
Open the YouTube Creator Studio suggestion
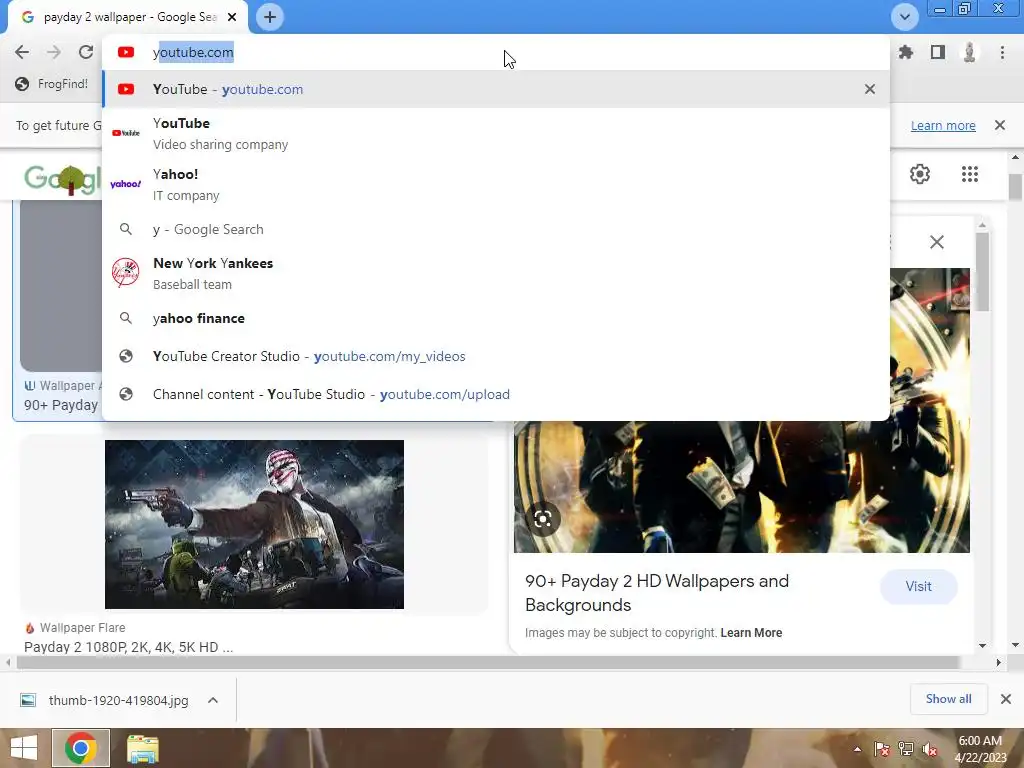click(496, 356)
